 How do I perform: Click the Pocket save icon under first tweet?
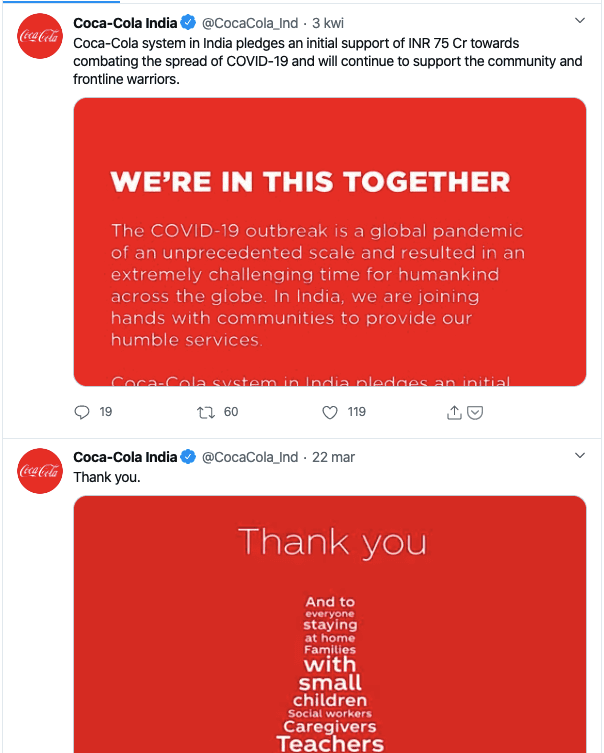(x=475, y=413)
